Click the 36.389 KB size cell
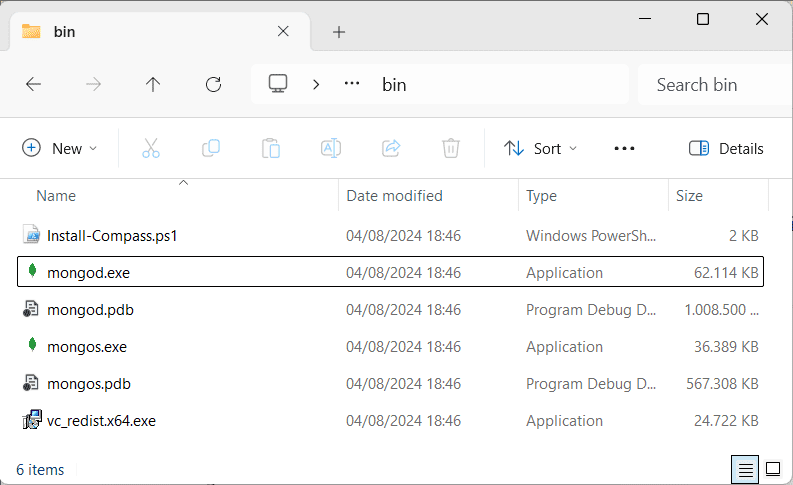 [726, 347]
